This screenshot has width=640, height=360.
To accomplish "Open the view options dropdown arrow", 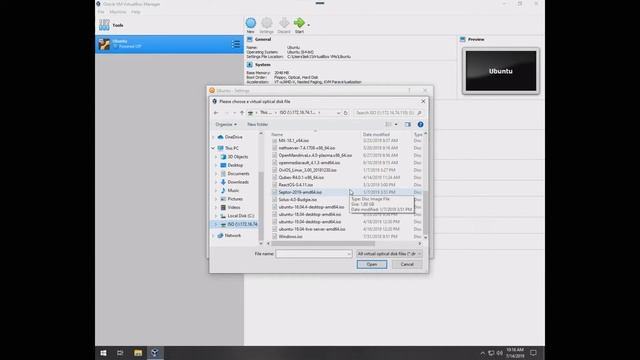I will coord(396,124).
